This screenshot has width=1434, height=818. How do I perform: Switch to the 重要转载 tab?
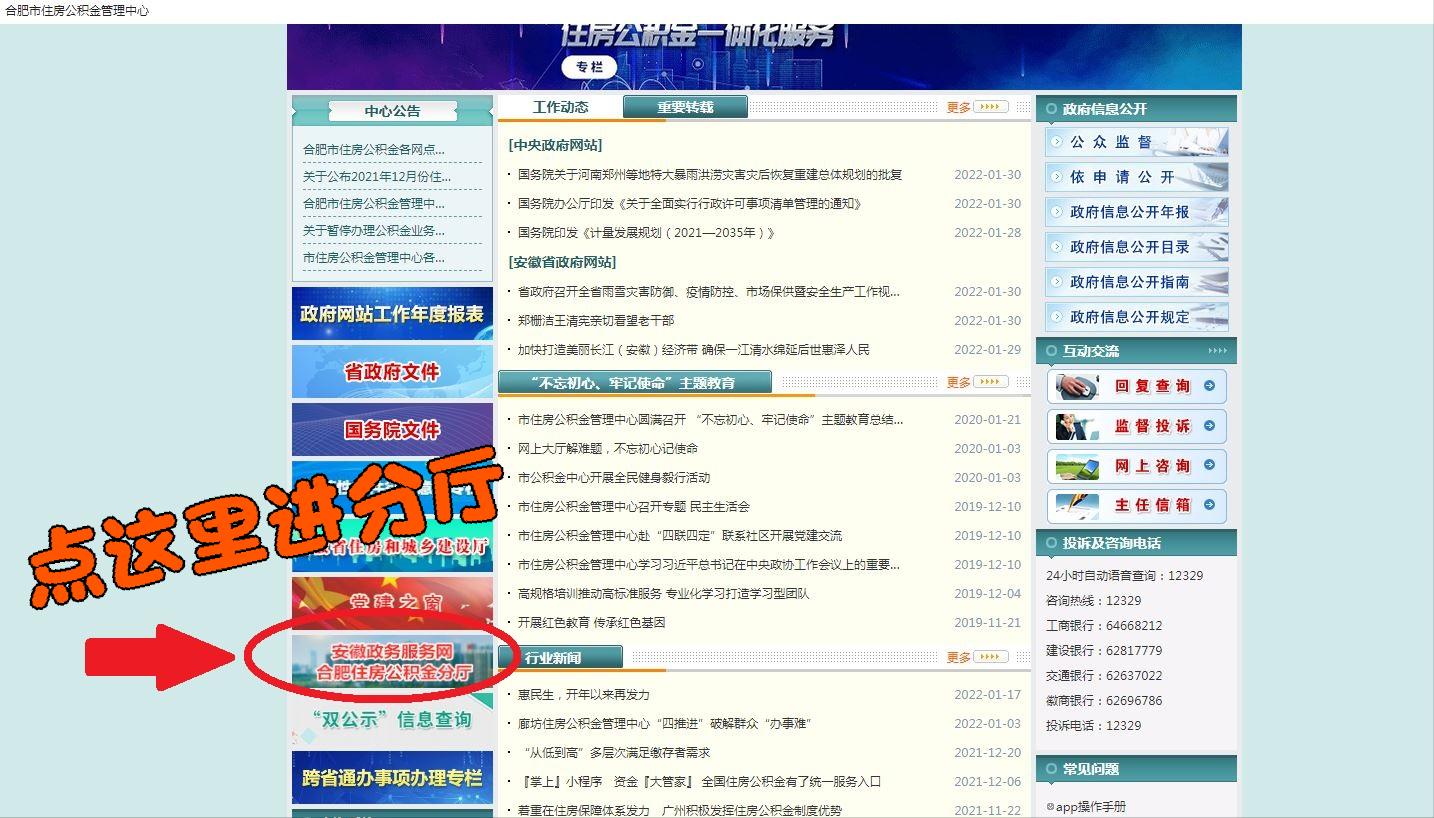(686, 104)
